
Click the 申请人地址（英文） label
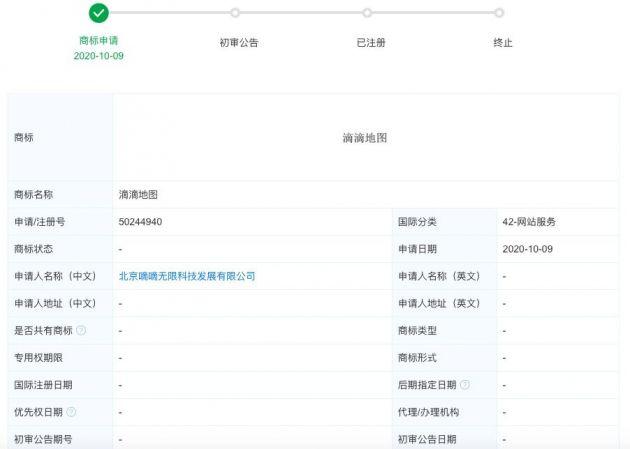(439, 303)
